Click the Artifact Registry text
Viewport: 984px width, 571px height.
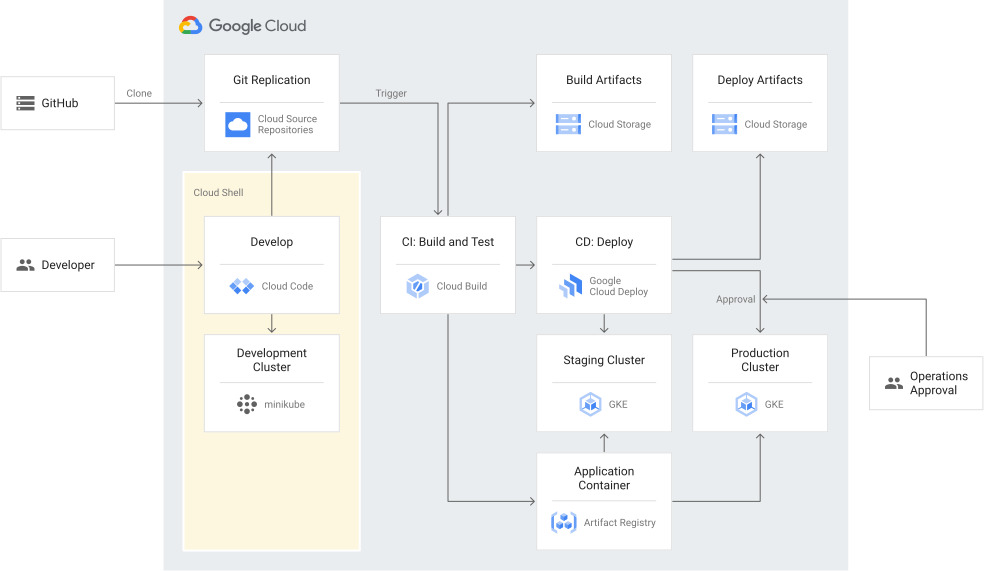coord(619,523)
